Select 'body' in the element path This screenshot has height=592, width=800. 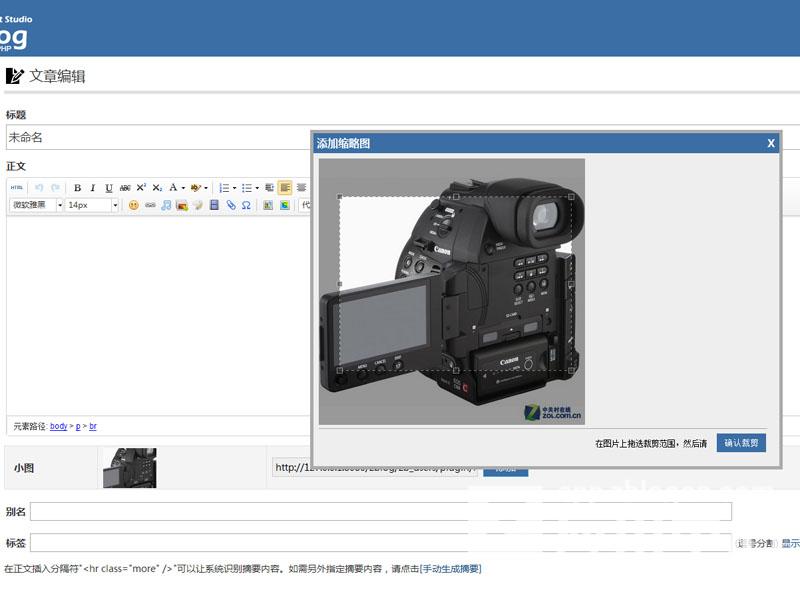coord(59,426)
